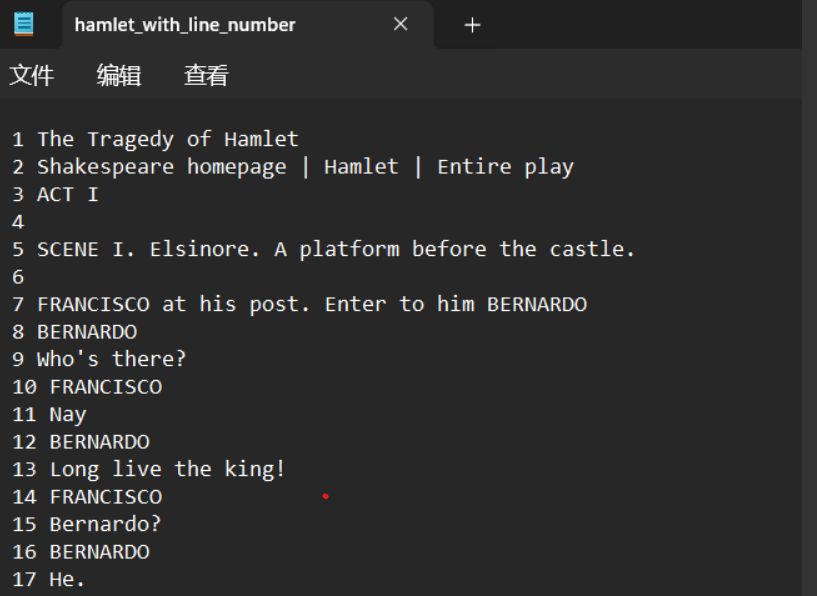Close the hamlet_with_line_number tab
This screenshot has width=817, height=596.
401,24
